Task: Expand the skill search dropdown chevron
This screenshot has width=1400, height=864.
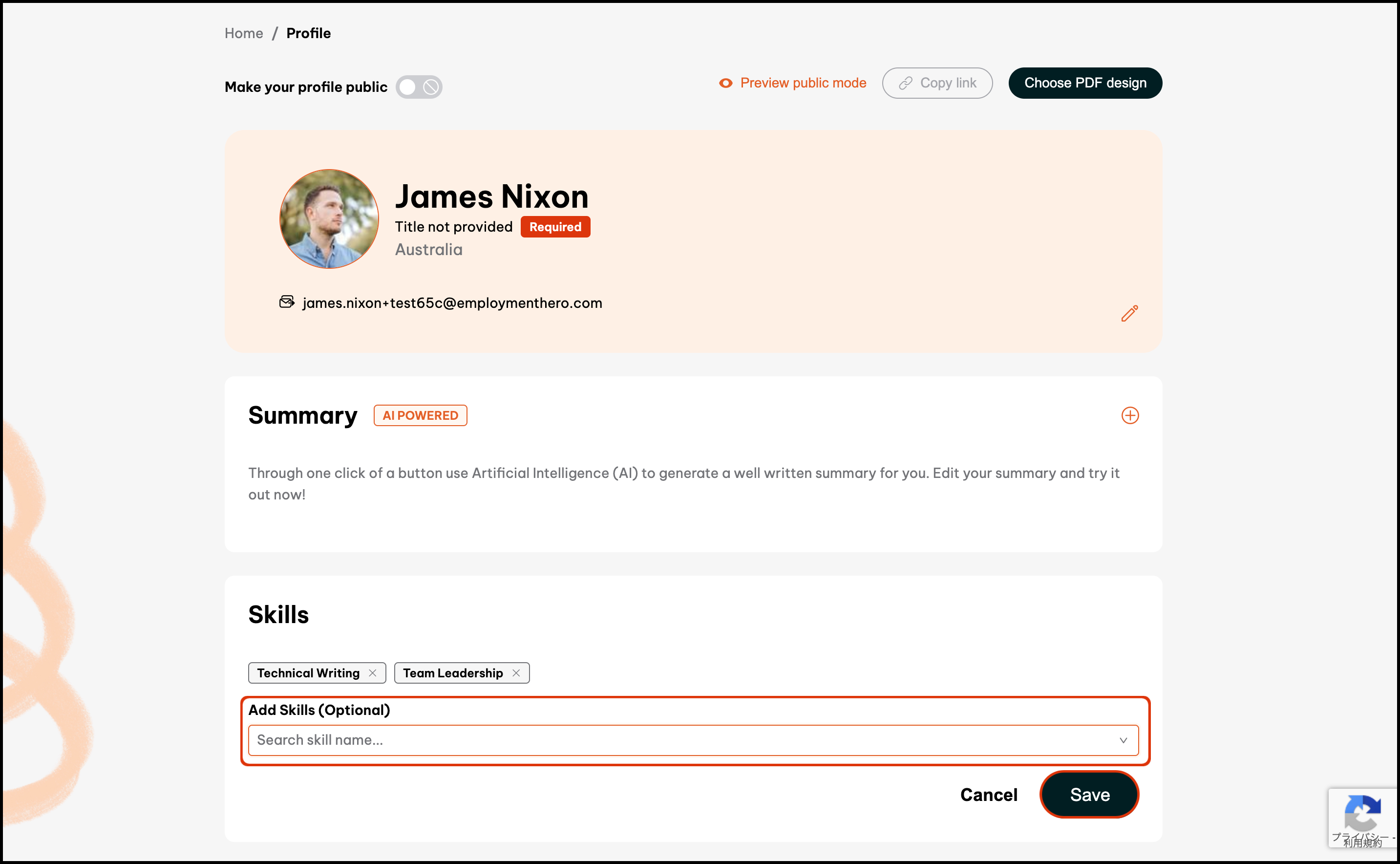Action: point(1123,740)
